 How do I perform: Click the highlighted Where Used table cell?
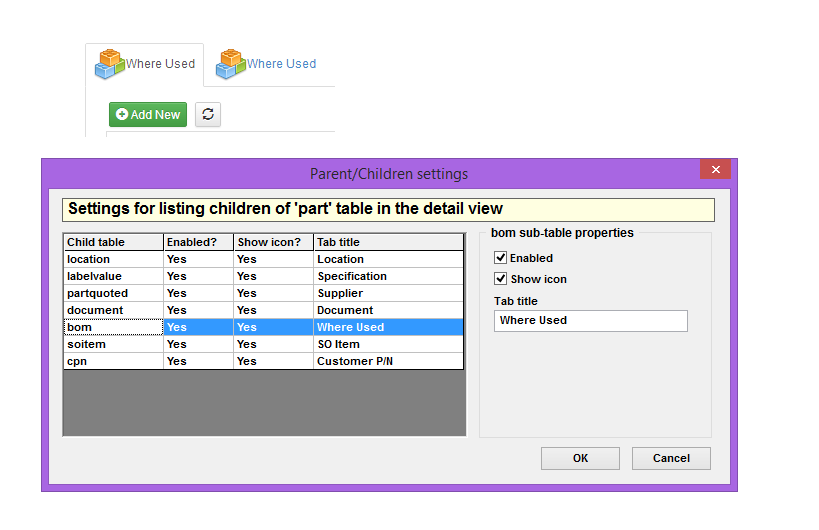[389, 327]
